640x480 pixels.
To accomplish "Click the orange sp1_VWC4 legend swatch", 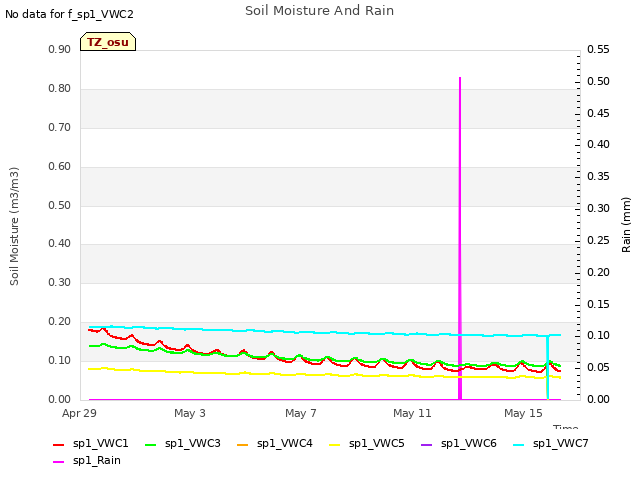I will pyautogui.click(x=242, y=444).
